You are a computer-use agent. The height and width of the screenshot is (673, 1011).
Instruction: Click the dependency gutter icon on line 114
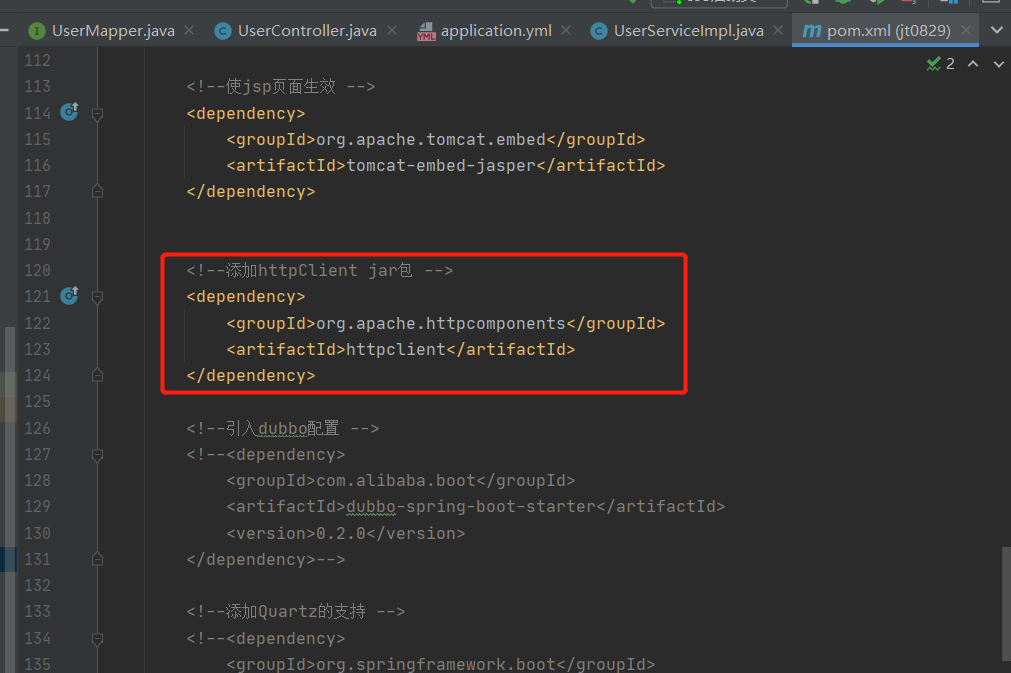click(x=70, y=112)
